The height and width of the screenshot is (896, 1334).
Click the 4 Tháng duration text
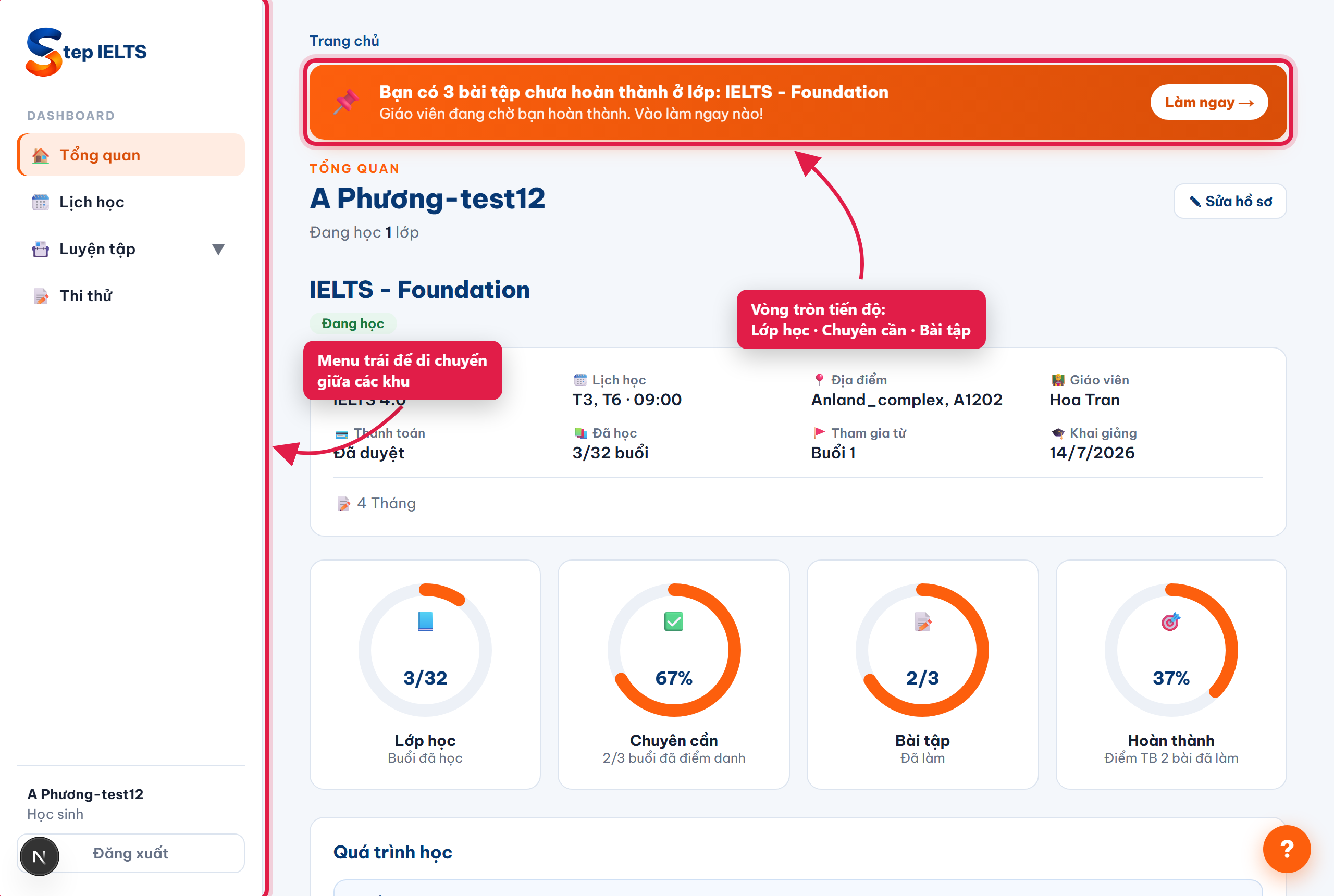tap(386, 503)
